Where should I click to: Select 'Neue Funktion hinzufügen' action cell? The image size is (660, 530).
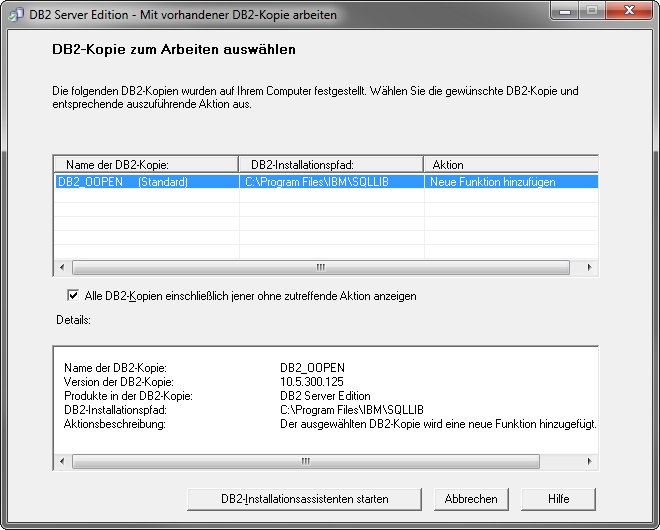[511, 182]
